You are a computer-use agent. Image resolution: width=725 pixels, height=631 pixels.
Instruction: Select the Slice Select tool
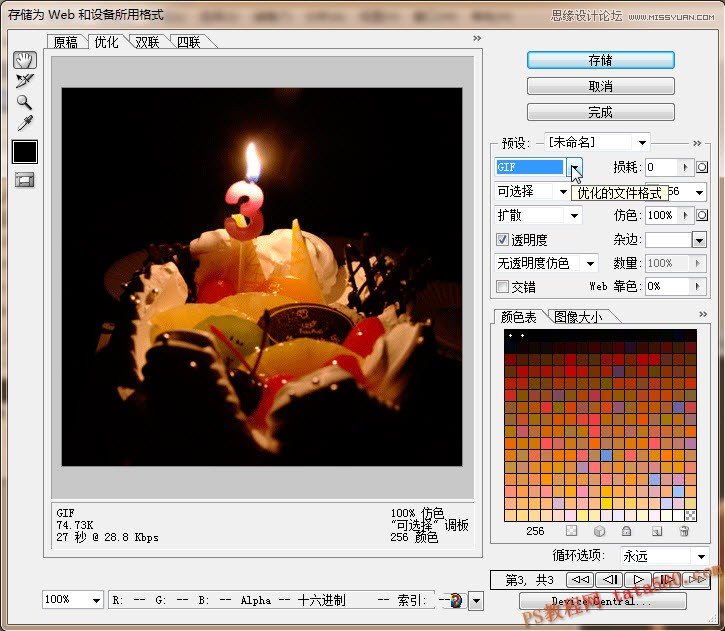(x=24, y=81)
